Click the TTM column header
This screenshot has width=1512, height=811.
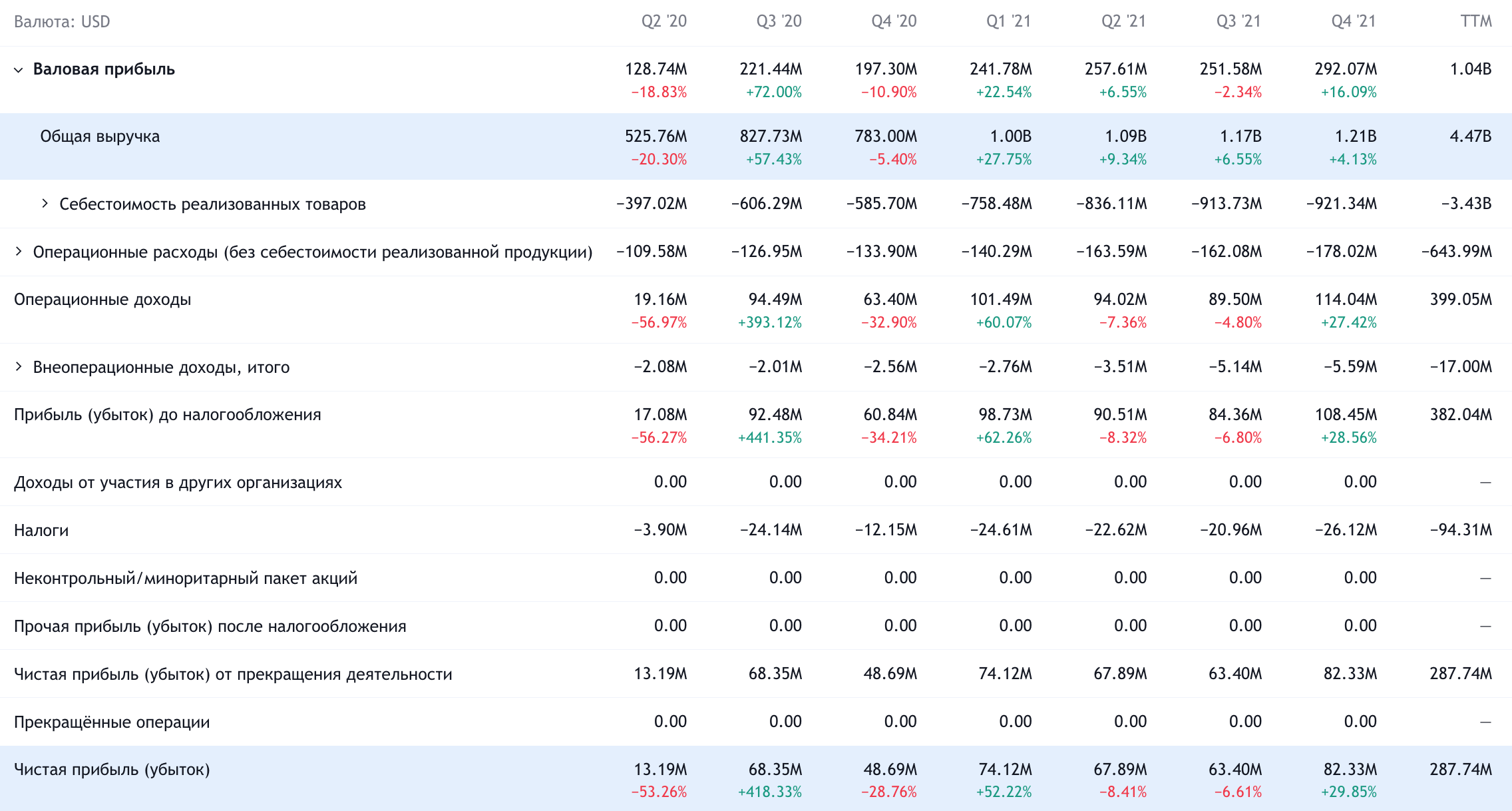1476,21
